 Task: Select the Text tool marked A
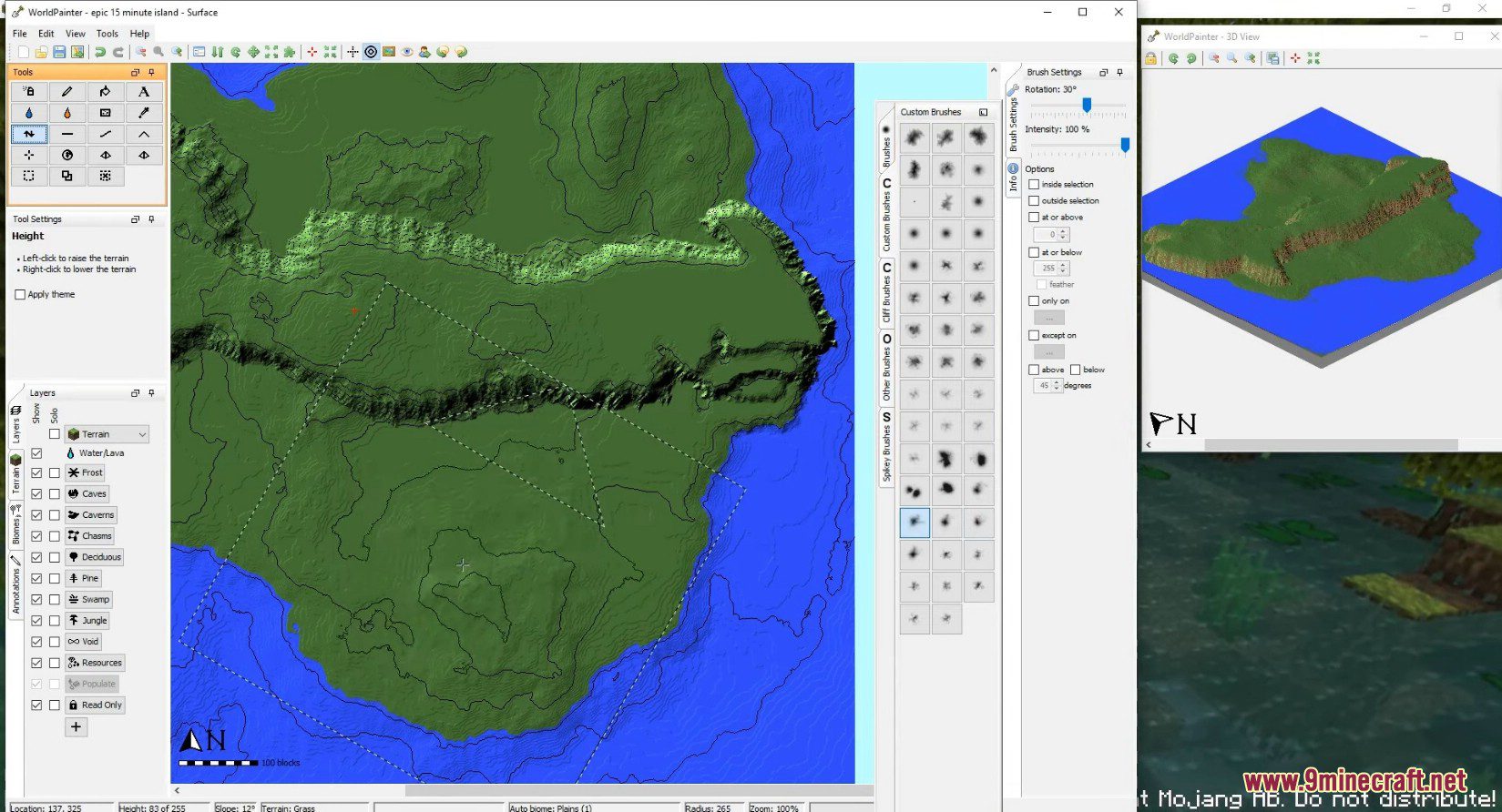pos(144,91)
